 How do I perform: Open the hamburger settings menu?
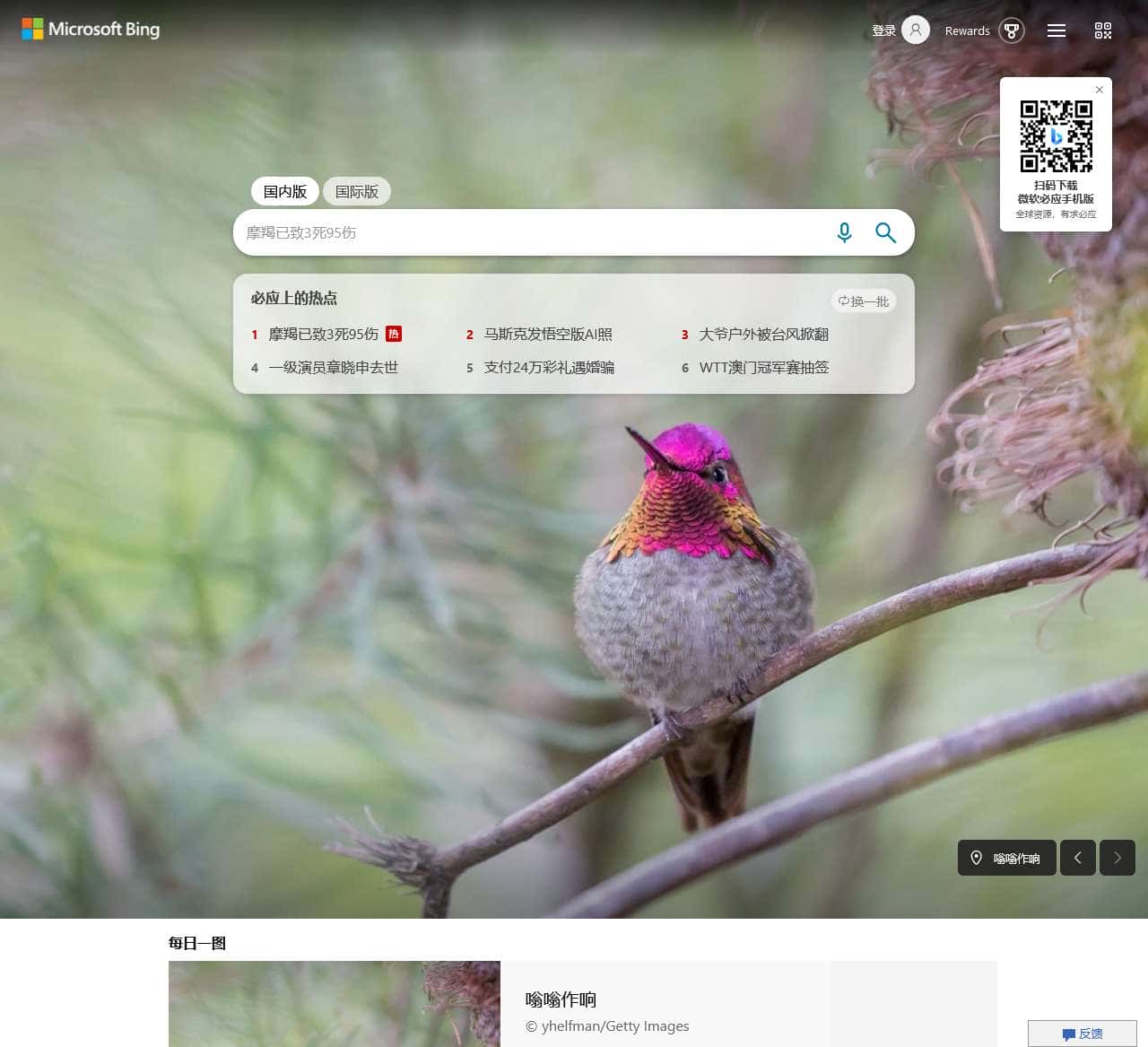pos(1057,31)
